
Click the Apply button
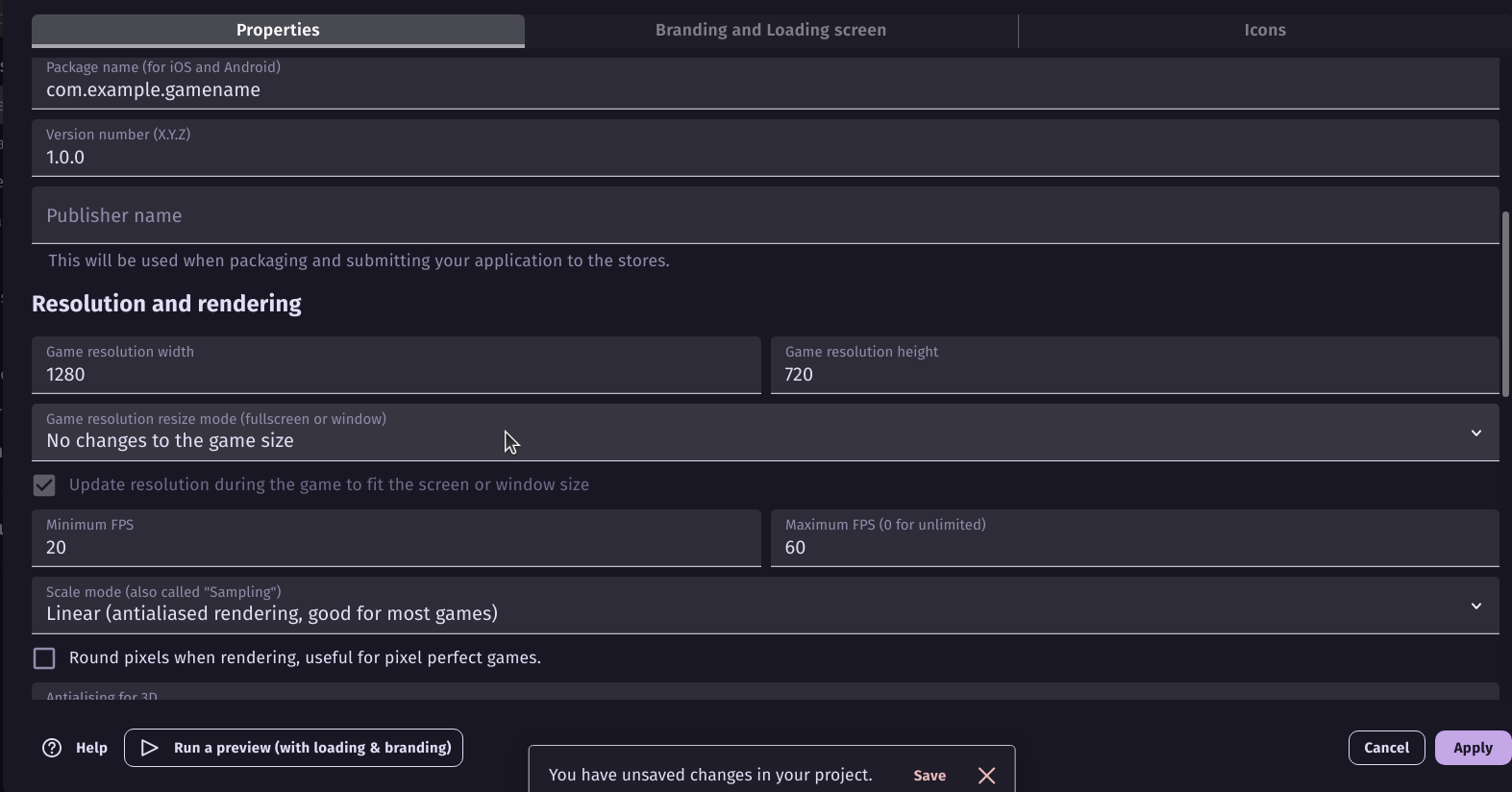pyautogui.click(x=1472, y=748)
